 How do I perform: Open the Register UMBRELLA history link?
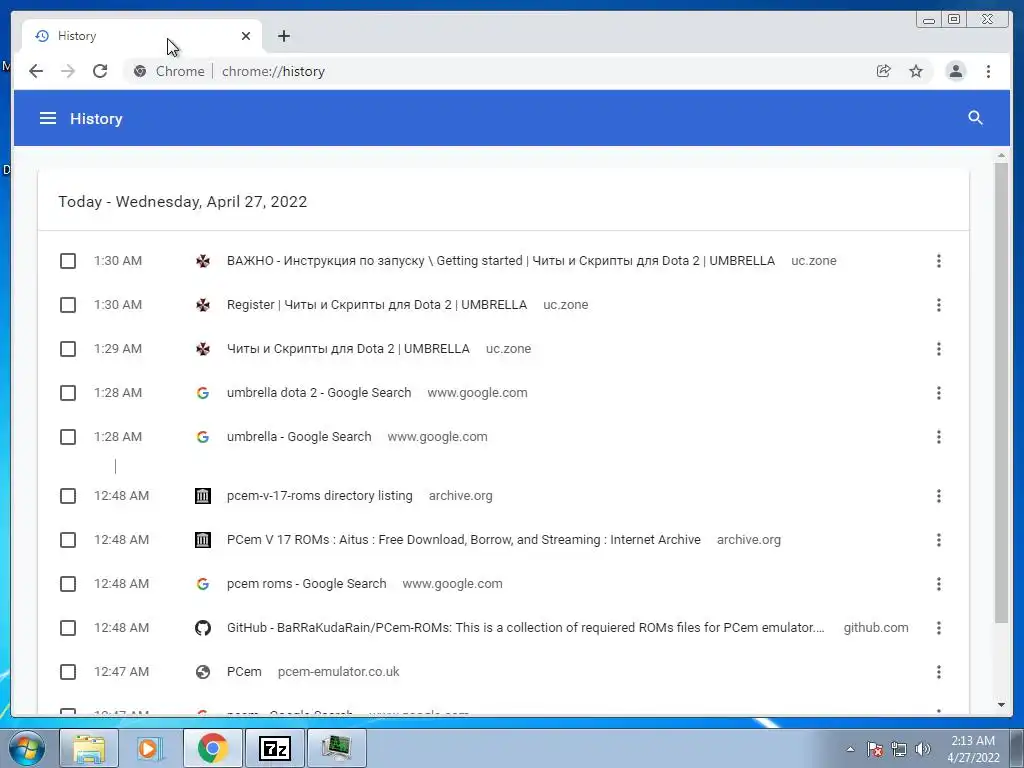coord(377,304)
